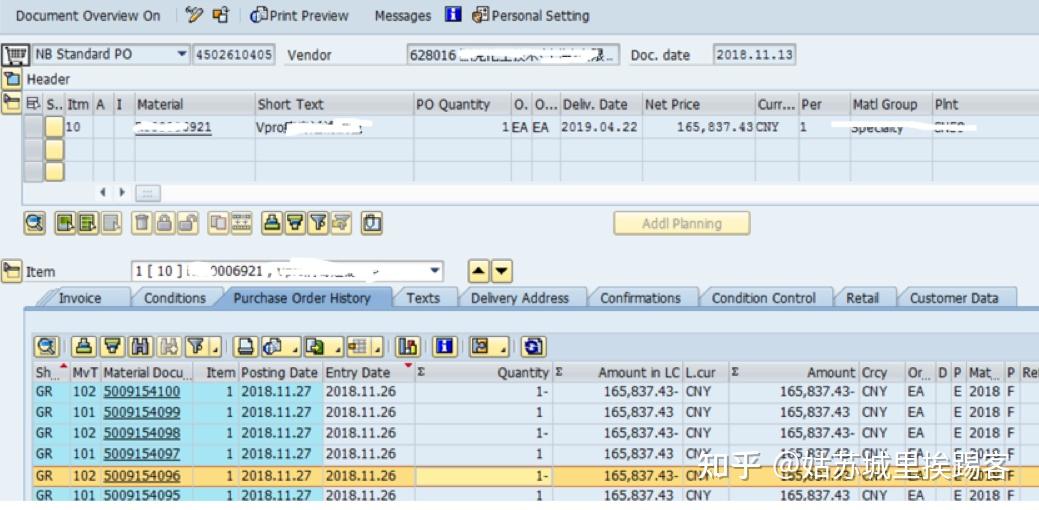The height and width of the screenshot is (510, 1039).
Task: Click blue info icon in history toolbar
Action: point(445,346)
